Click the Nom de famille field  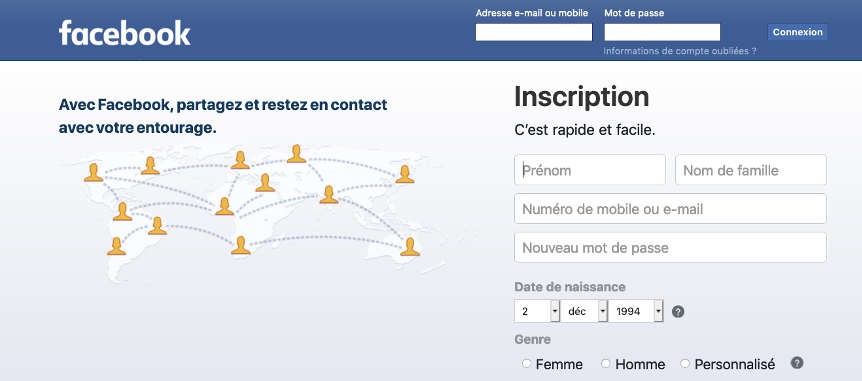click(751, 170)
